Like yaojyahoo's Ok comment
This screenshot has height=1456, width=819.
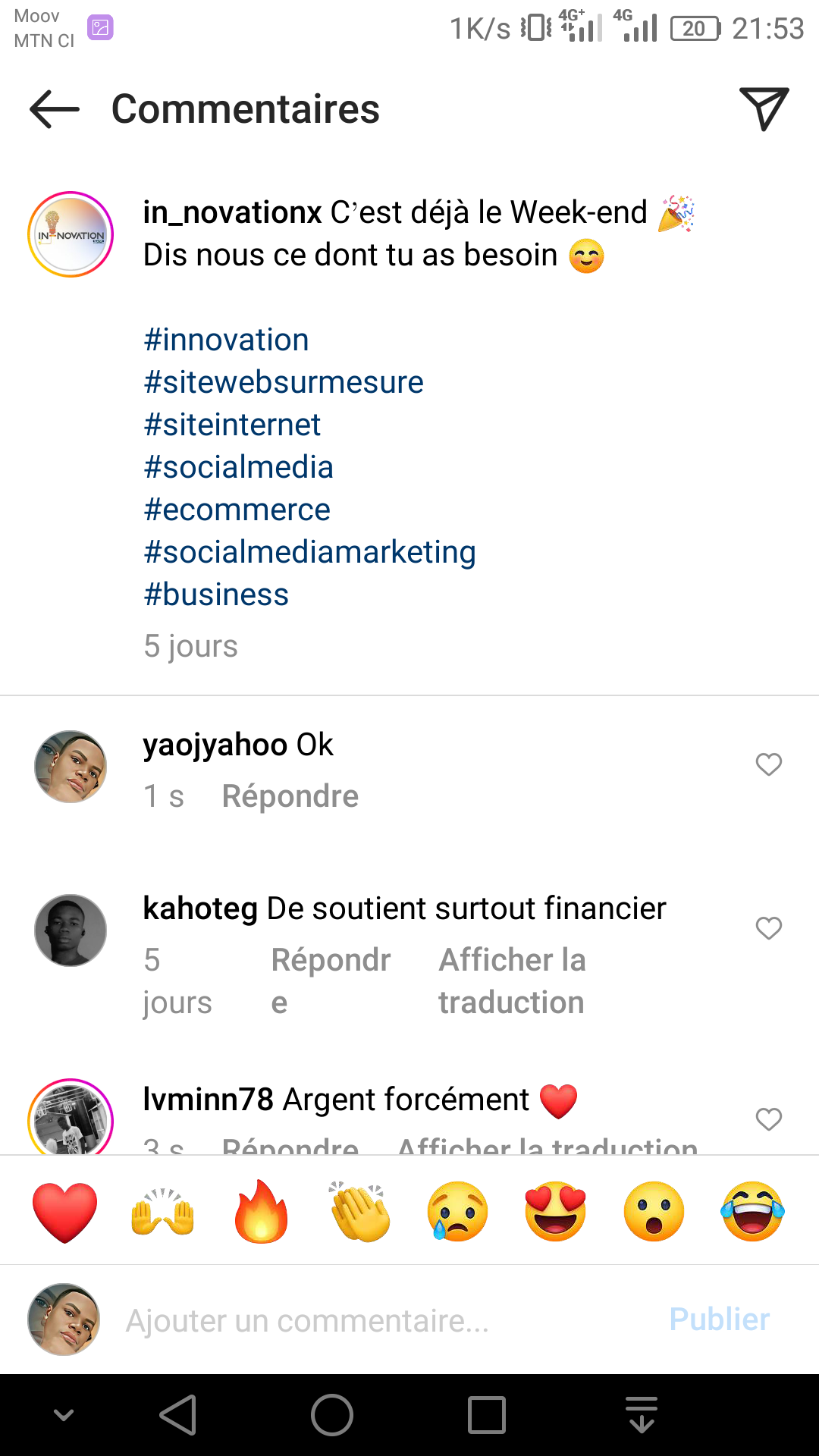(x=768, y=764)
